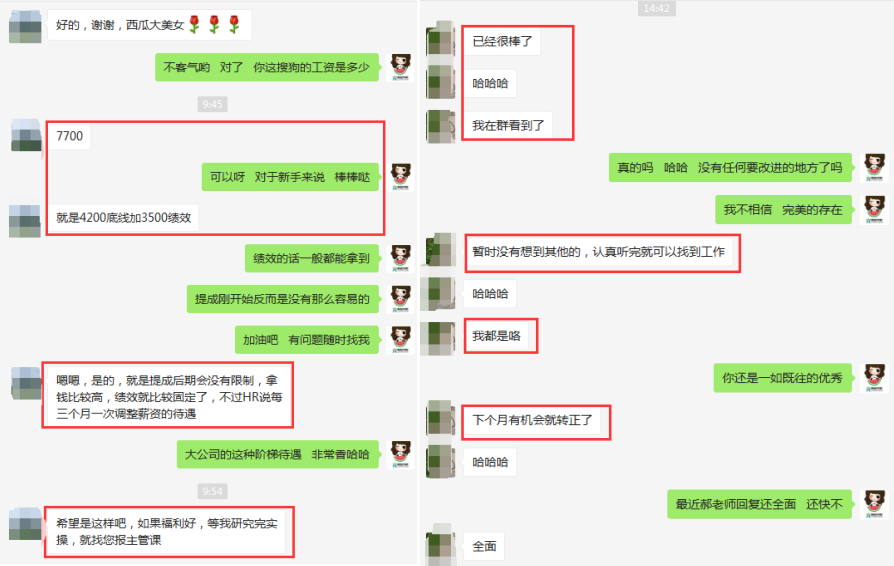Screen dimensions: 894x566
Task: Select the '下个月有机会就转正了' message
Action: coord(533,420)
